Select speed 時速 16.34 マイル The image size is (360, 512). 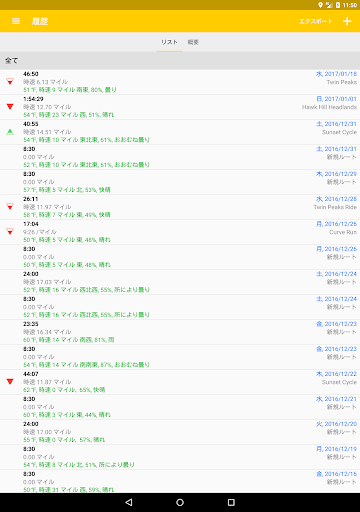(47, 332)
